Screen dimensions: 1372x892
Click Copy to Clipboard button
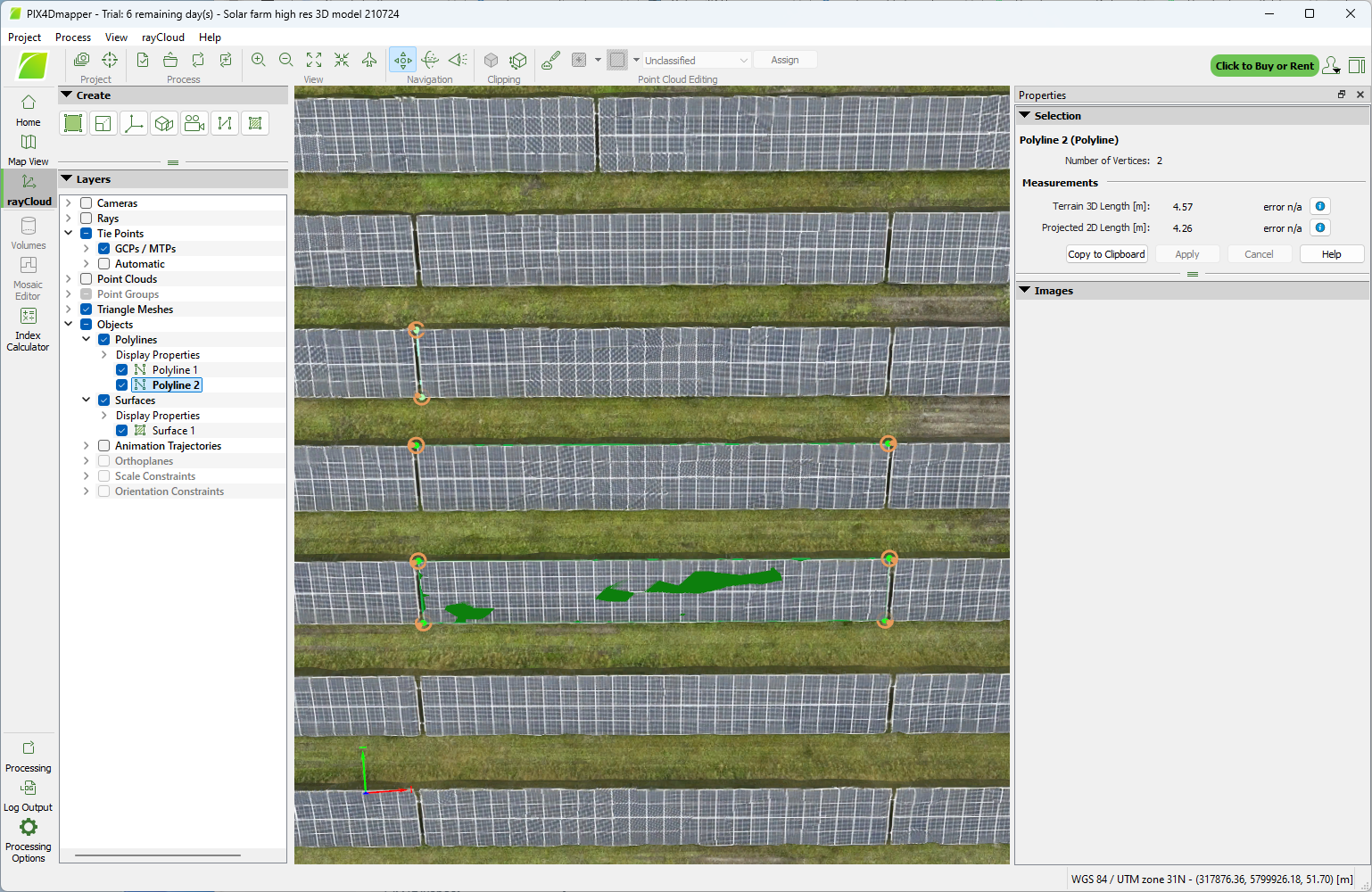(1106, 254)
